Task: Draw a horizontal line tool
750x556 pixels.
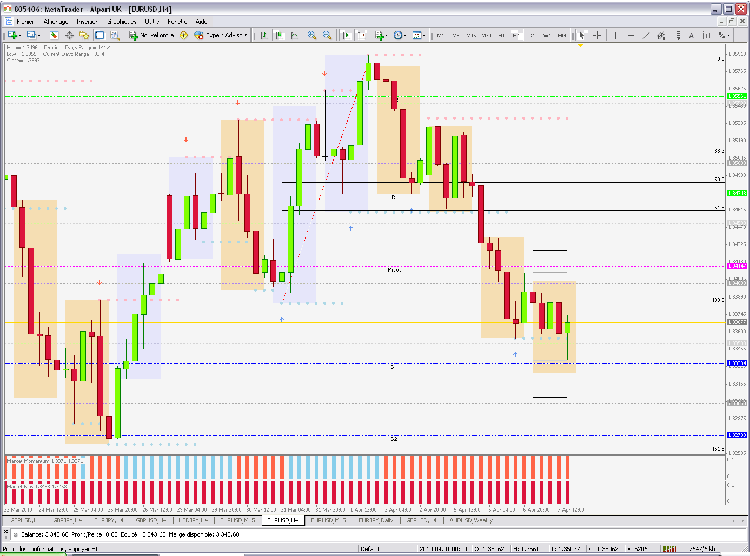Action: (x=631, y=35)
